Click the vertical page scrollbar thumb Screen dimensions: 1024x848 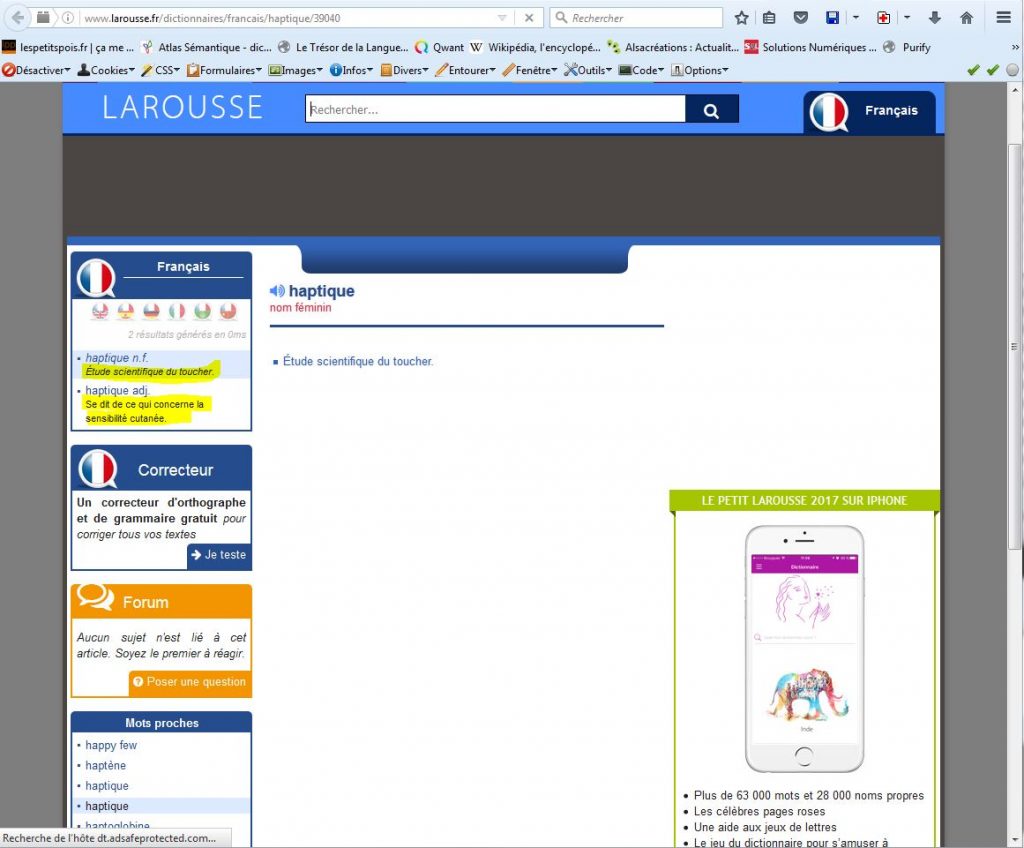1014,346
